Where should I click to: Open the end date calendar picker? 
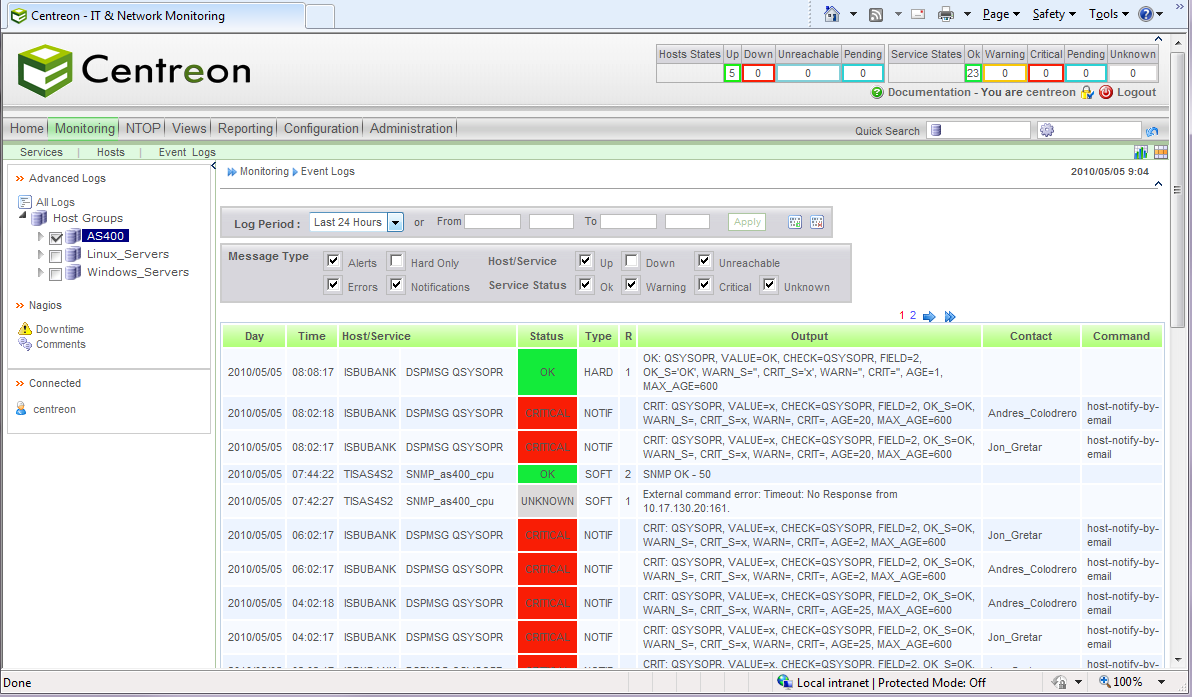(x=817, y=221)
